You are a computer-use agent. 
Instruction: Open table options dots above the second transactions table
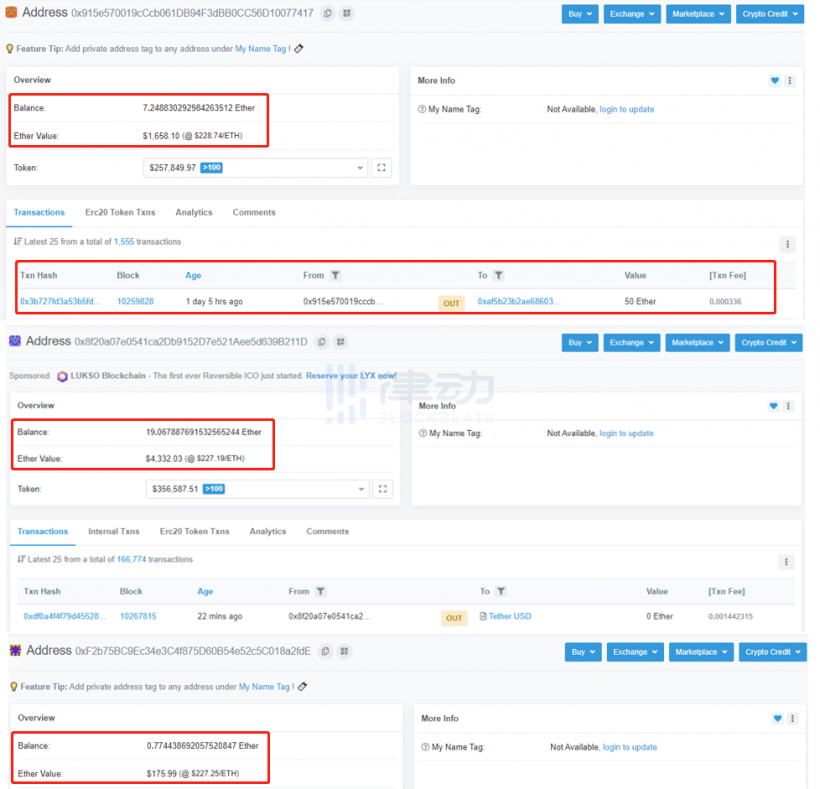pos(786,562)
